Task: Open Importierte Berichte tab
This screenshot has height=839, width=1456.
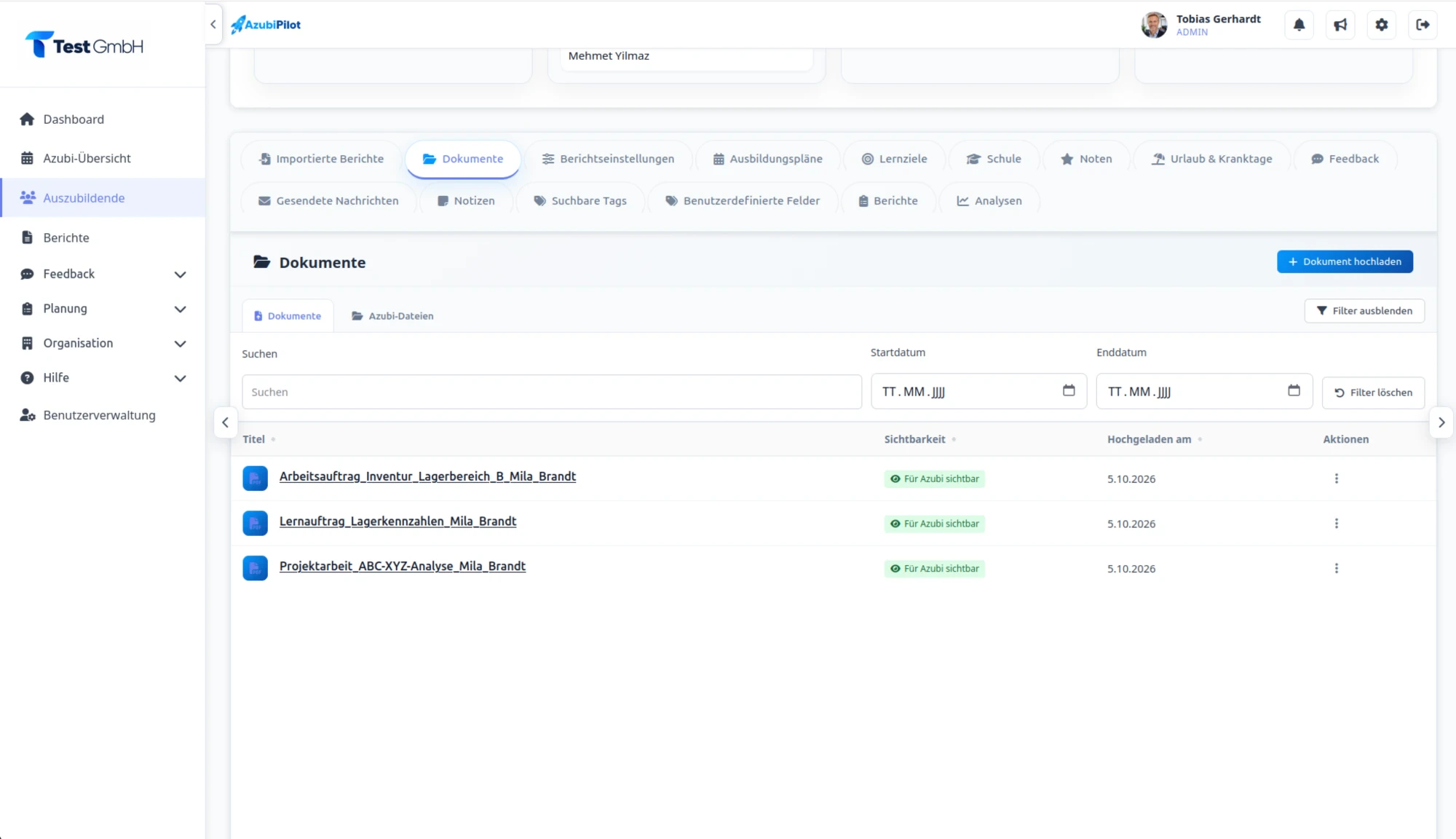Action: pos(321,159)
